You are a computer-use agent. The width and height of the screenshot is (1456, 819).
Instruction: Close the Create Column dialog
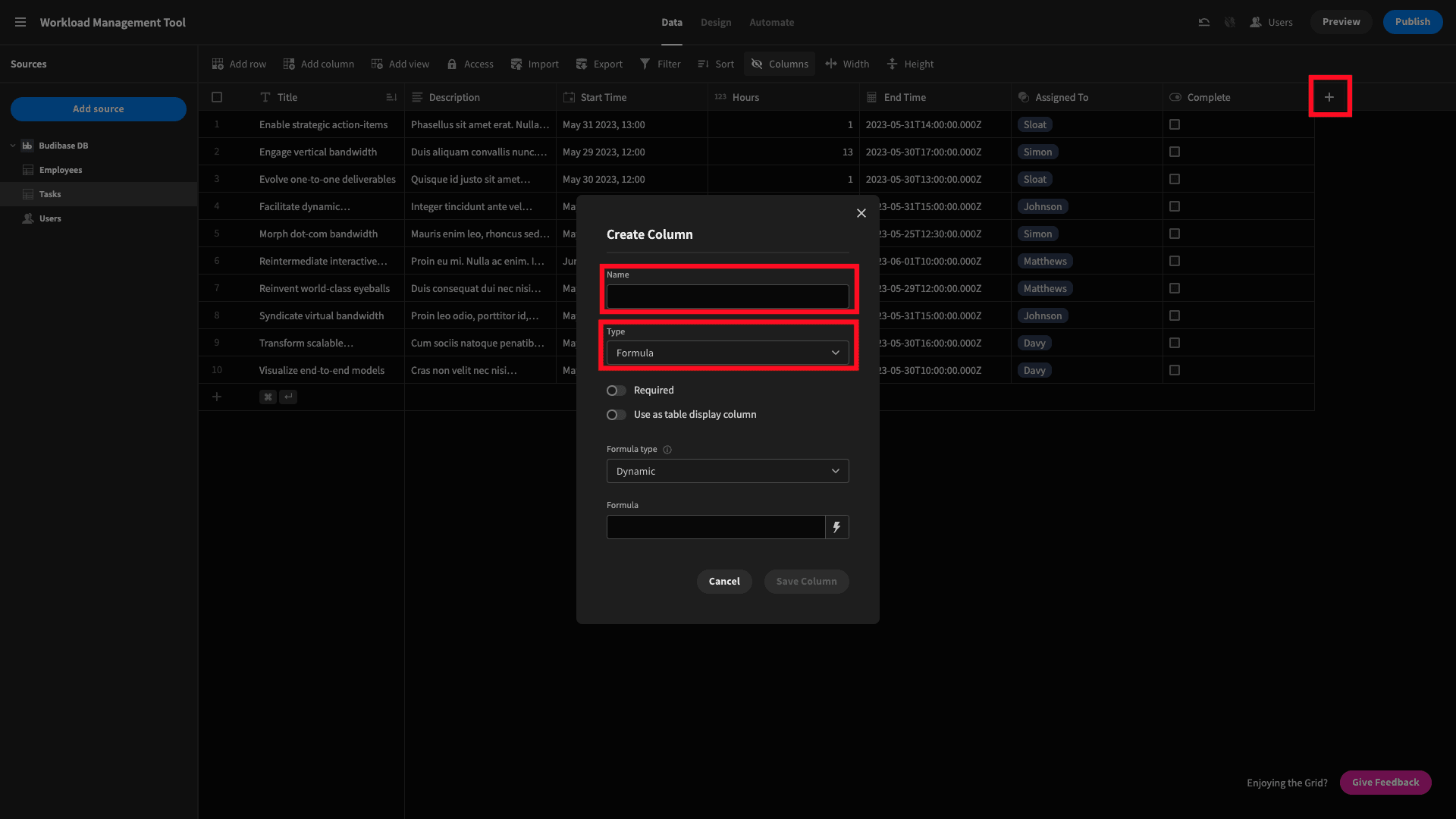[x=861, y=213]
